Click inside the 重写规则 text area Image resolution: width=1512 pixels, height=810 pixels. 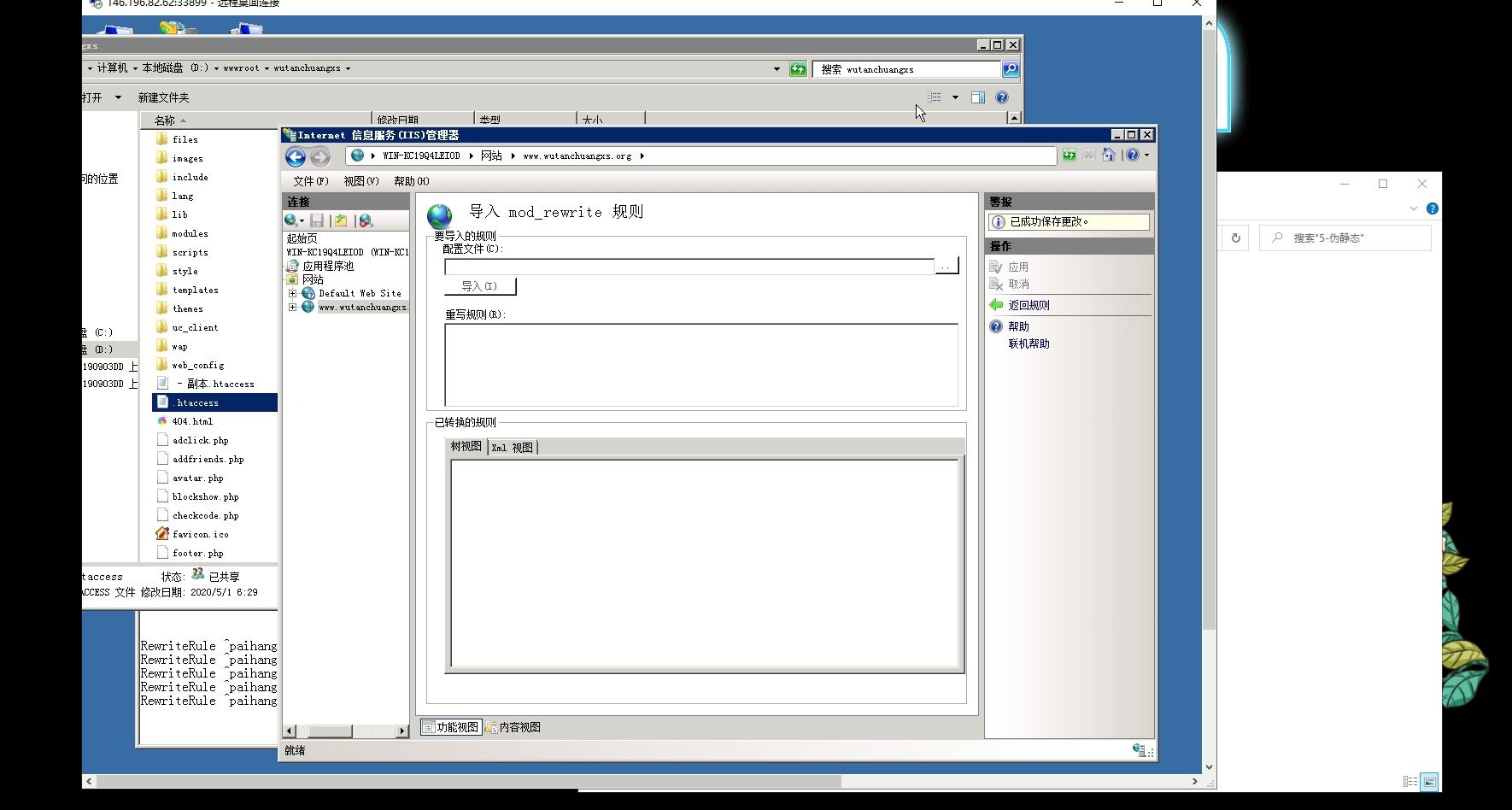point(700,365)
